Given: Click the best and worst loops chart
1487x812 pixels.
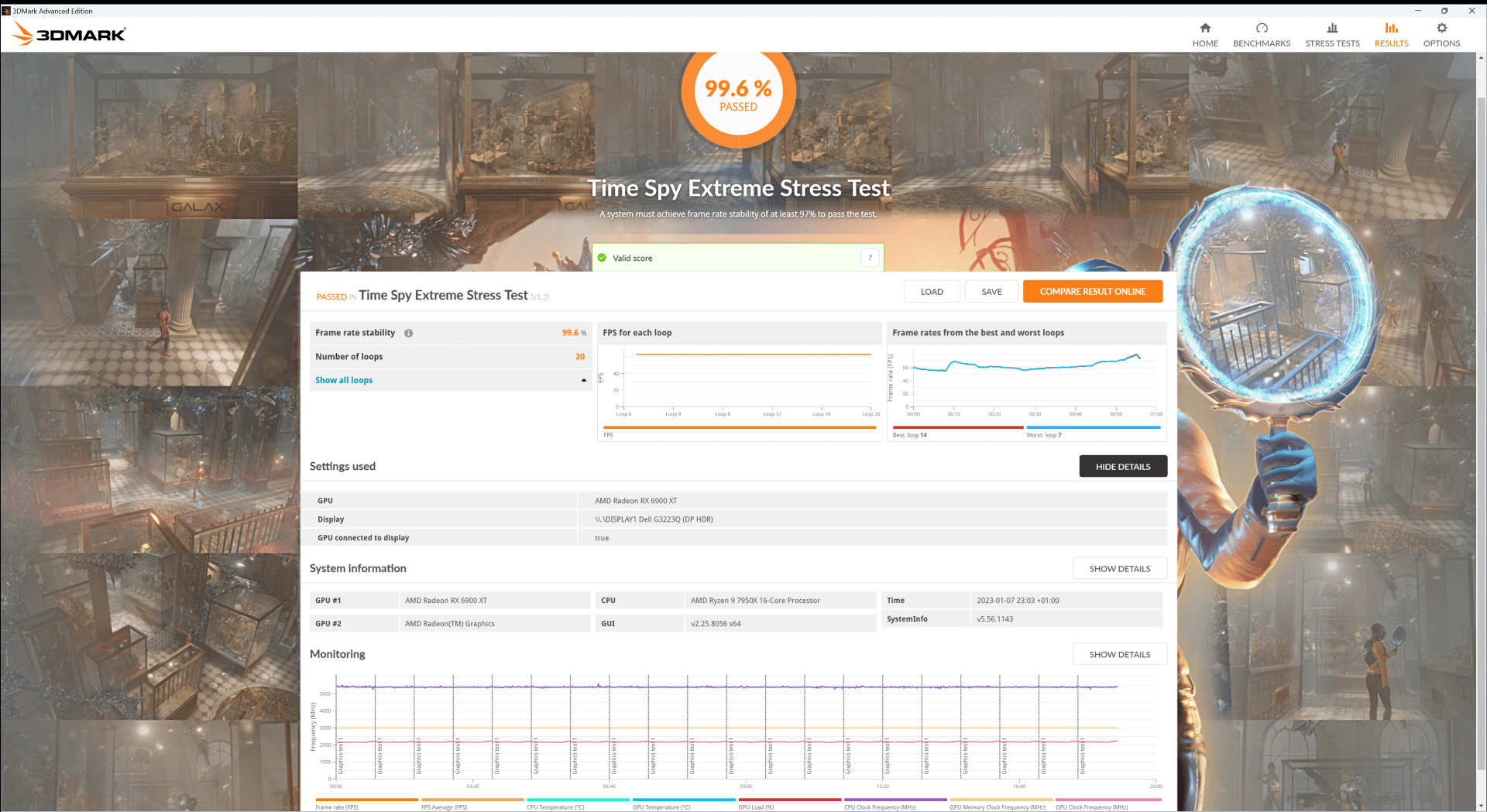Looking at the screenshot, I should 1027,381.
